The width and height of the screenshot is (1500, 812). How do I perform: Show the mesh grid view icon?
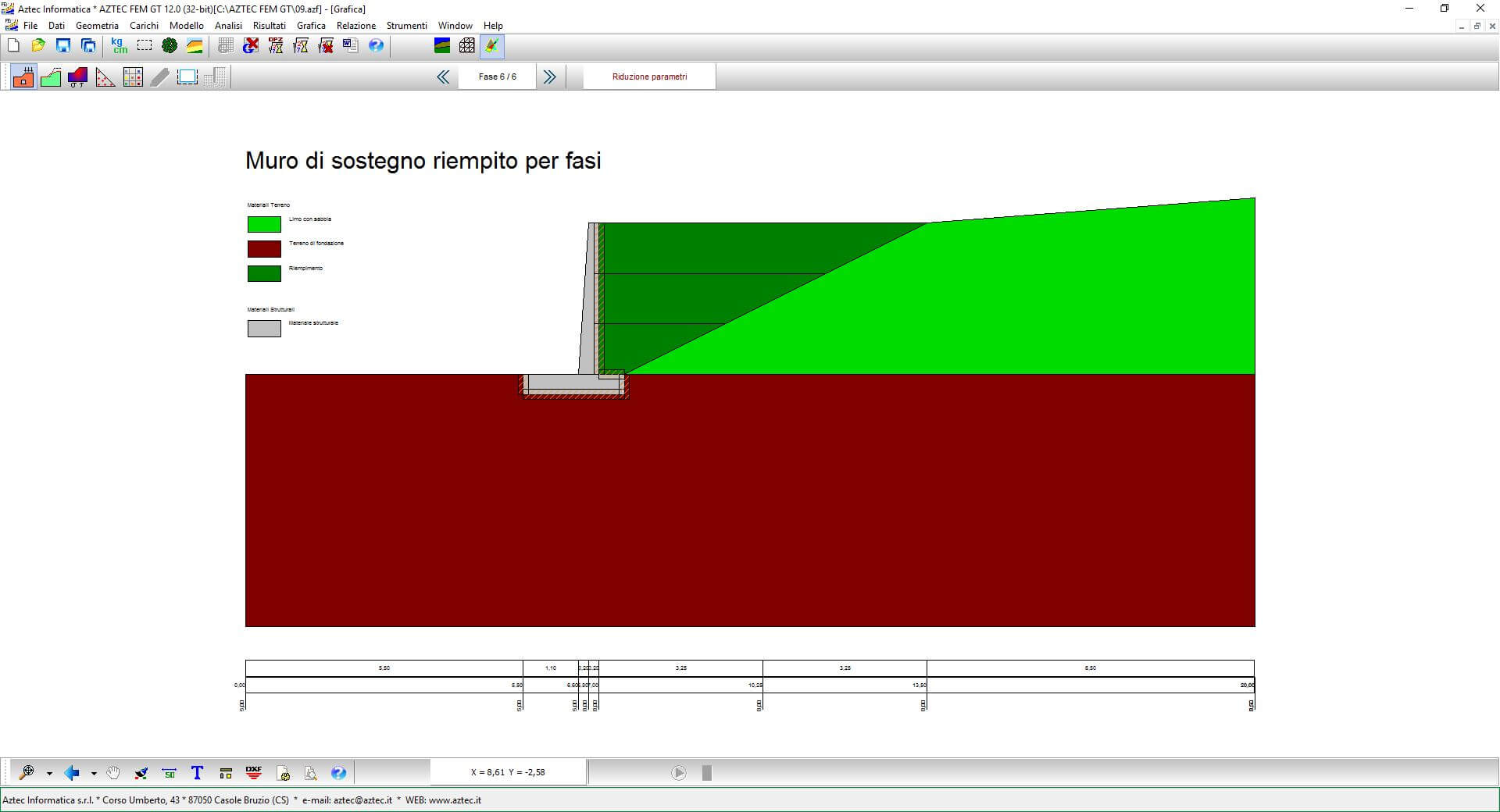466,46
